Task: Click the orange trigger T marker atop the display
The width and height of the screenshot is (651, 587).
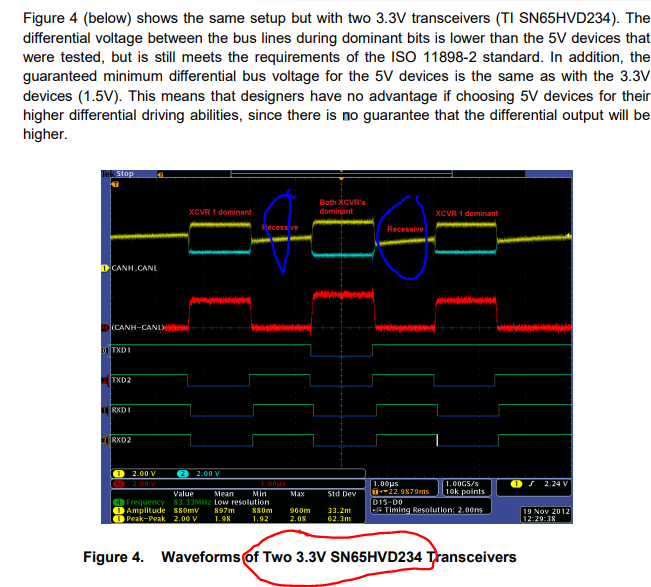Action: click(x=115, y=184)
